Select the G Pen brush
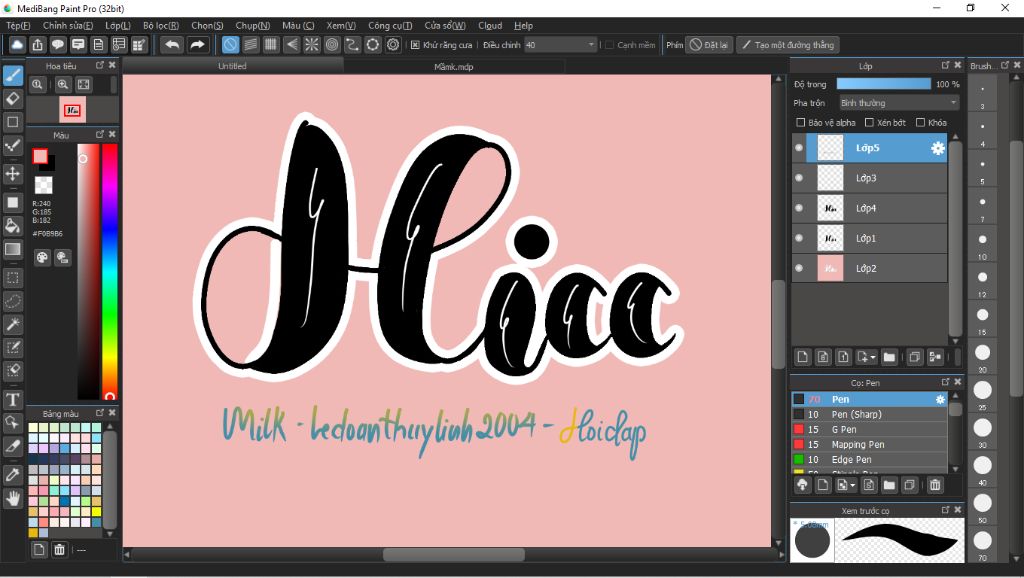Screen dimensions: 1024x578 [869, 429]
